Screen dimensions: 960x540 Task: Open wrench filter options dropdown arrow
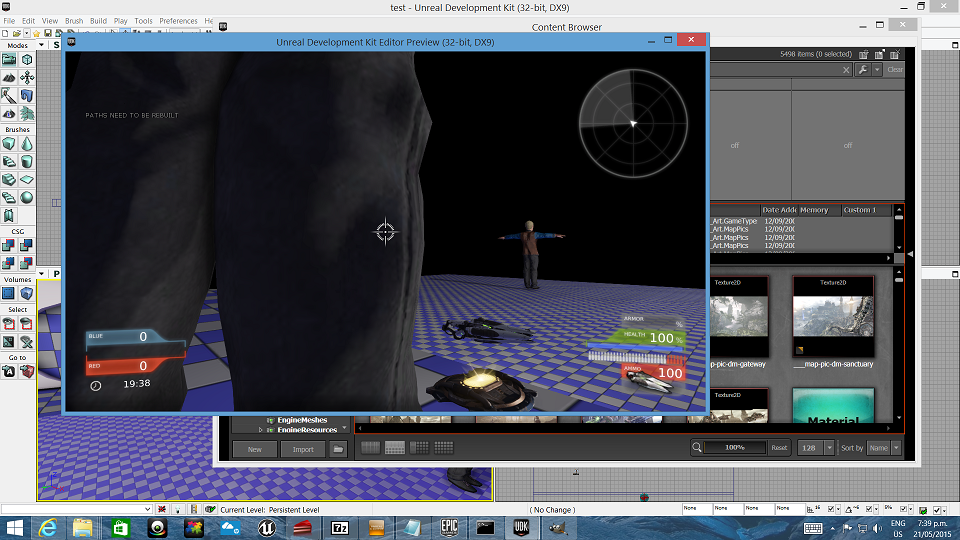click(x=877, y=70)
